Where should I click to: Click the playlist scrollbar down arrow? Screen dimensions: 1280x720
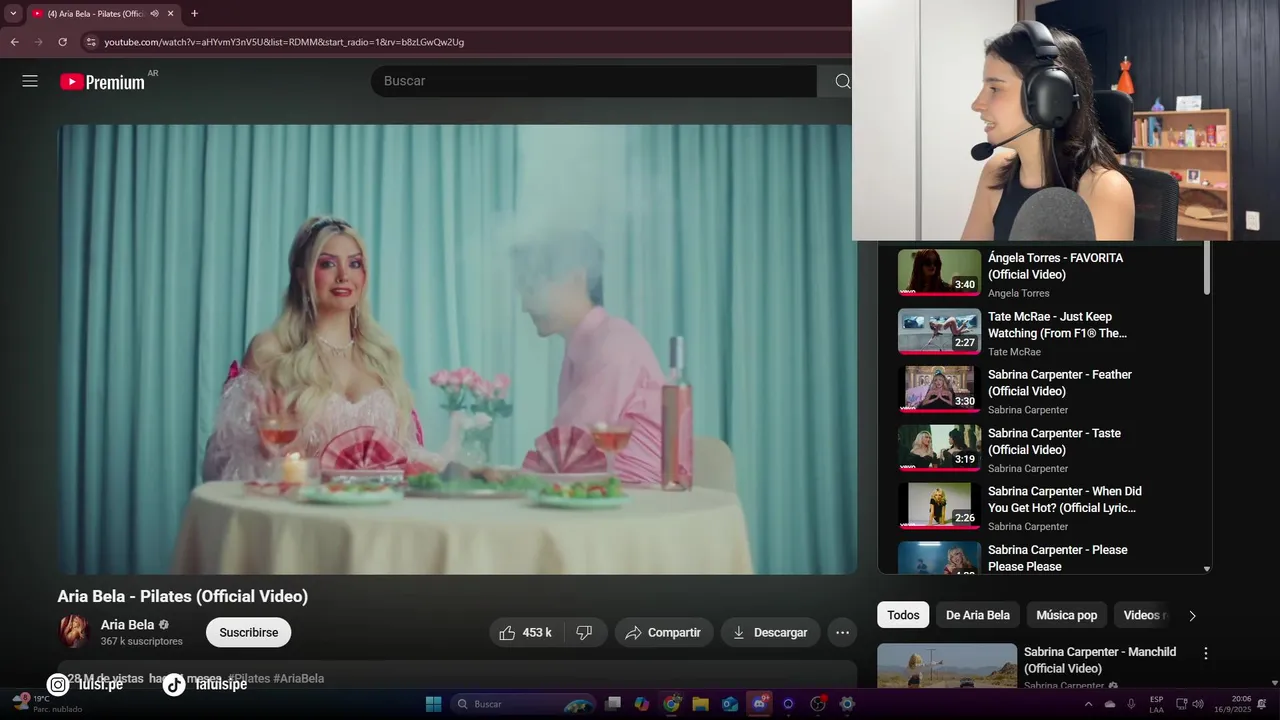coord(1207,568)
